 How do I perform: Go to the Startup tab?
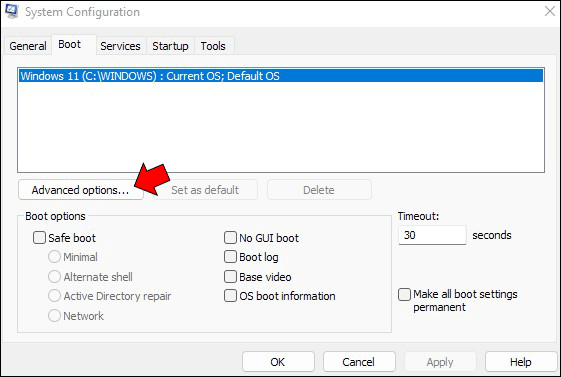(170, 46)
